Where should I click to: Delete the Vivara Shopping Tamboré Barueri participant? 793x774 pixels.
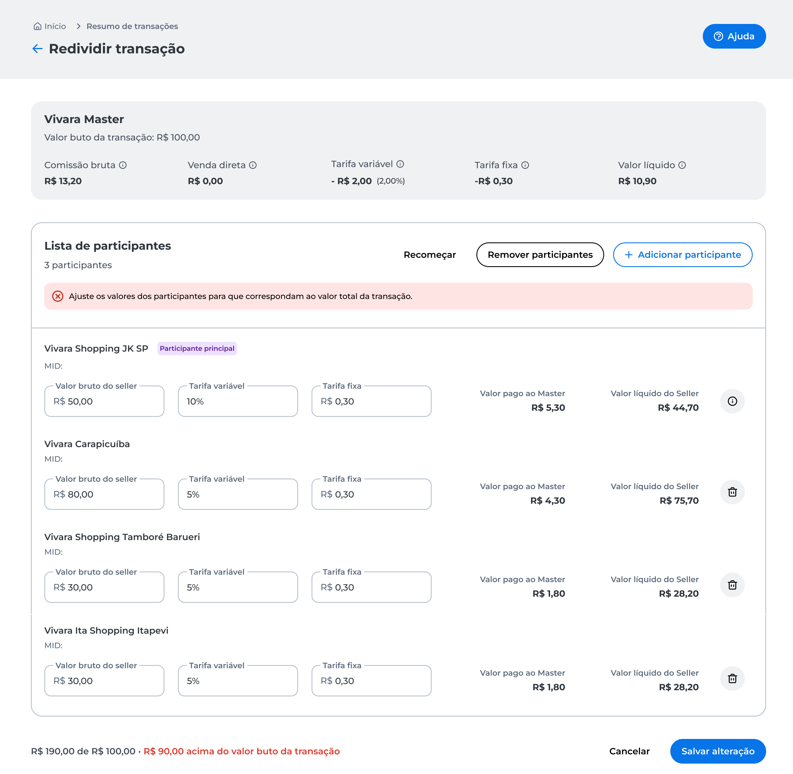pyautogui.click(x=732, y=585)
